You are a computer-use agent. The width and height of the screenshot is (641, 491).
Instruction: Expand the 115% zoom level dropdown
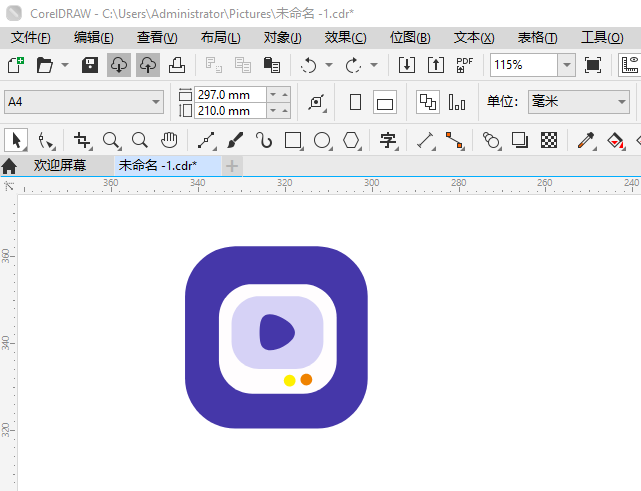pyautogui.click(x=567, y=65)
